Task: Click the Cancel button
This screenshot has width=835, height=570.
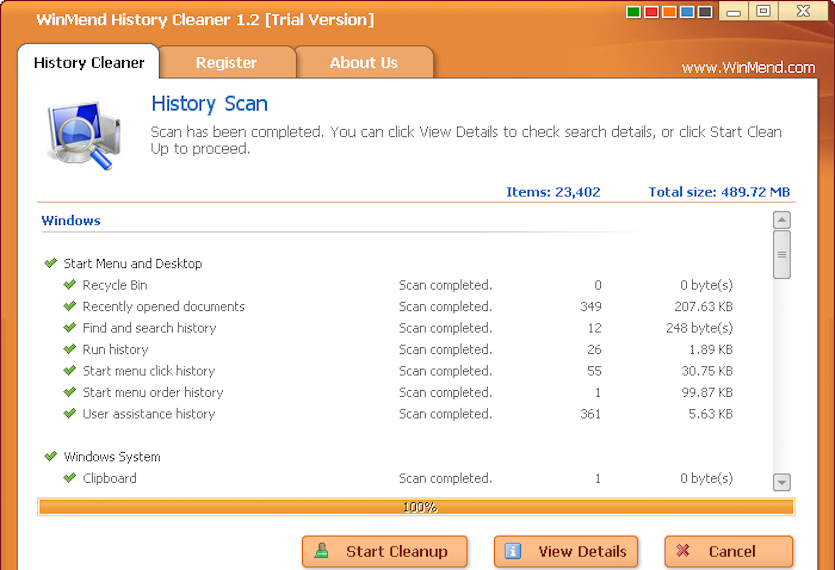Action: [728, 551]
